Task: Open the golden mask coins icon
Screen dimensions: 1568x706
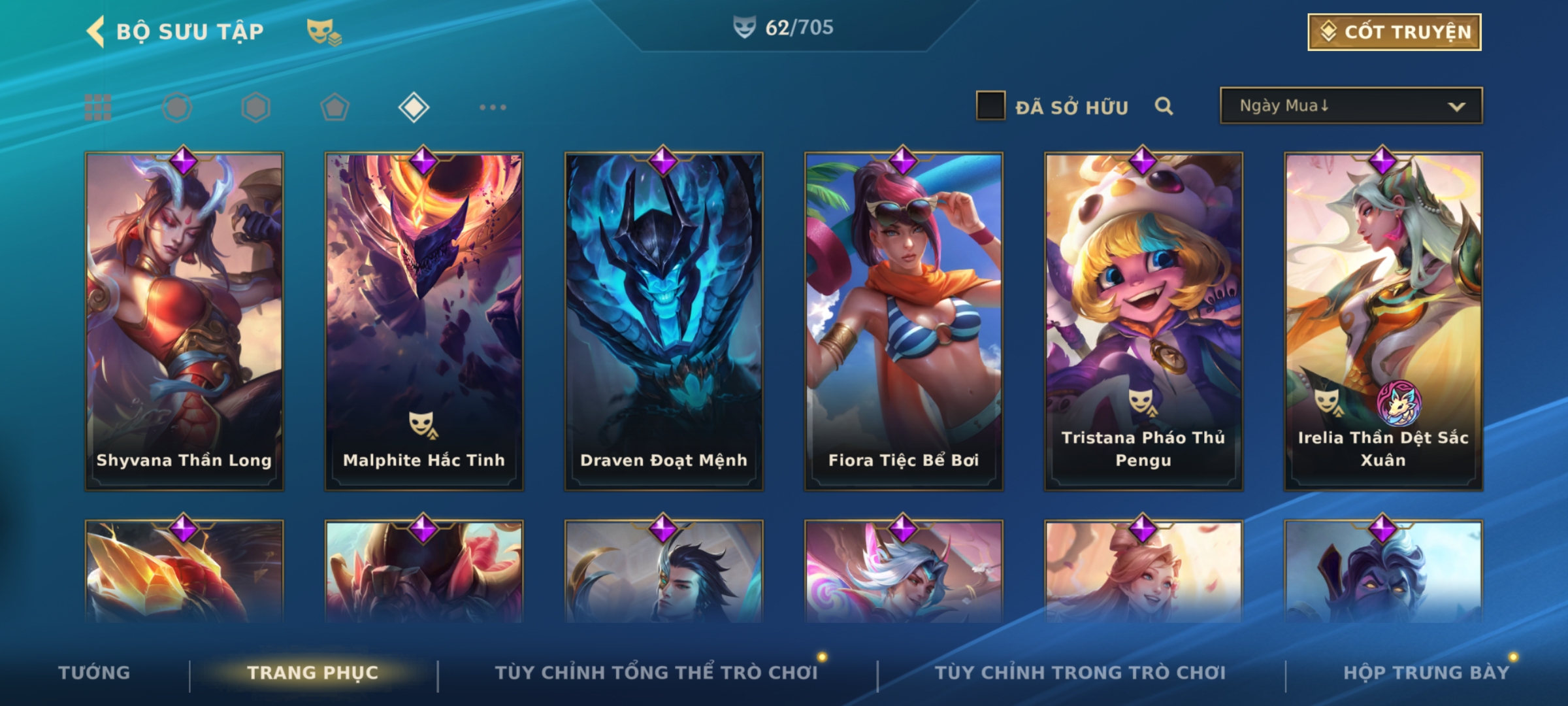Action: click(x=324, y=32)
